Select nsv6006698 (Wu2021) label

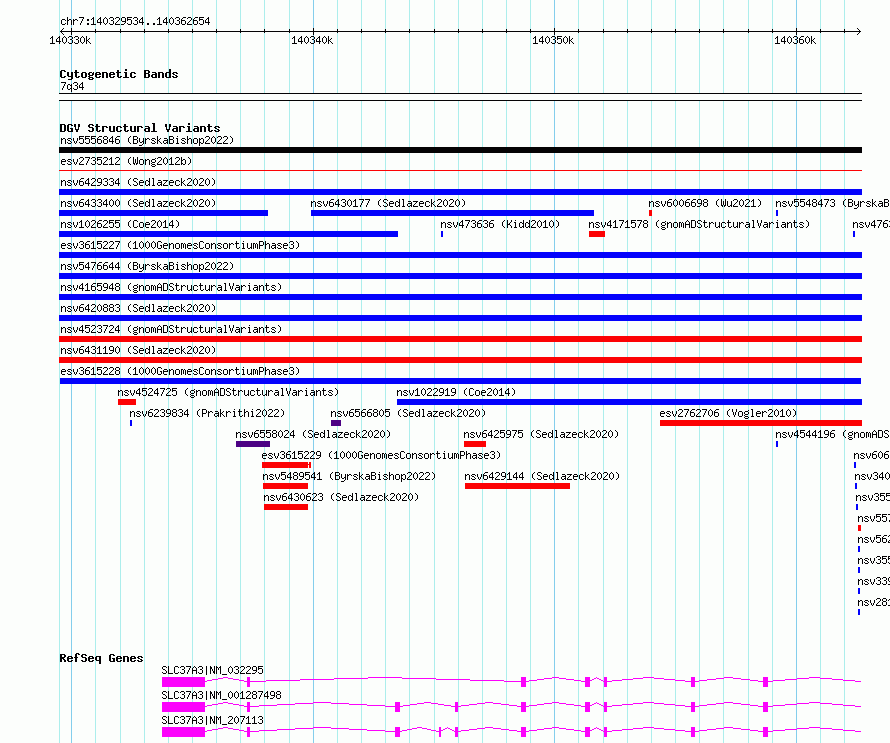(705, 203)
